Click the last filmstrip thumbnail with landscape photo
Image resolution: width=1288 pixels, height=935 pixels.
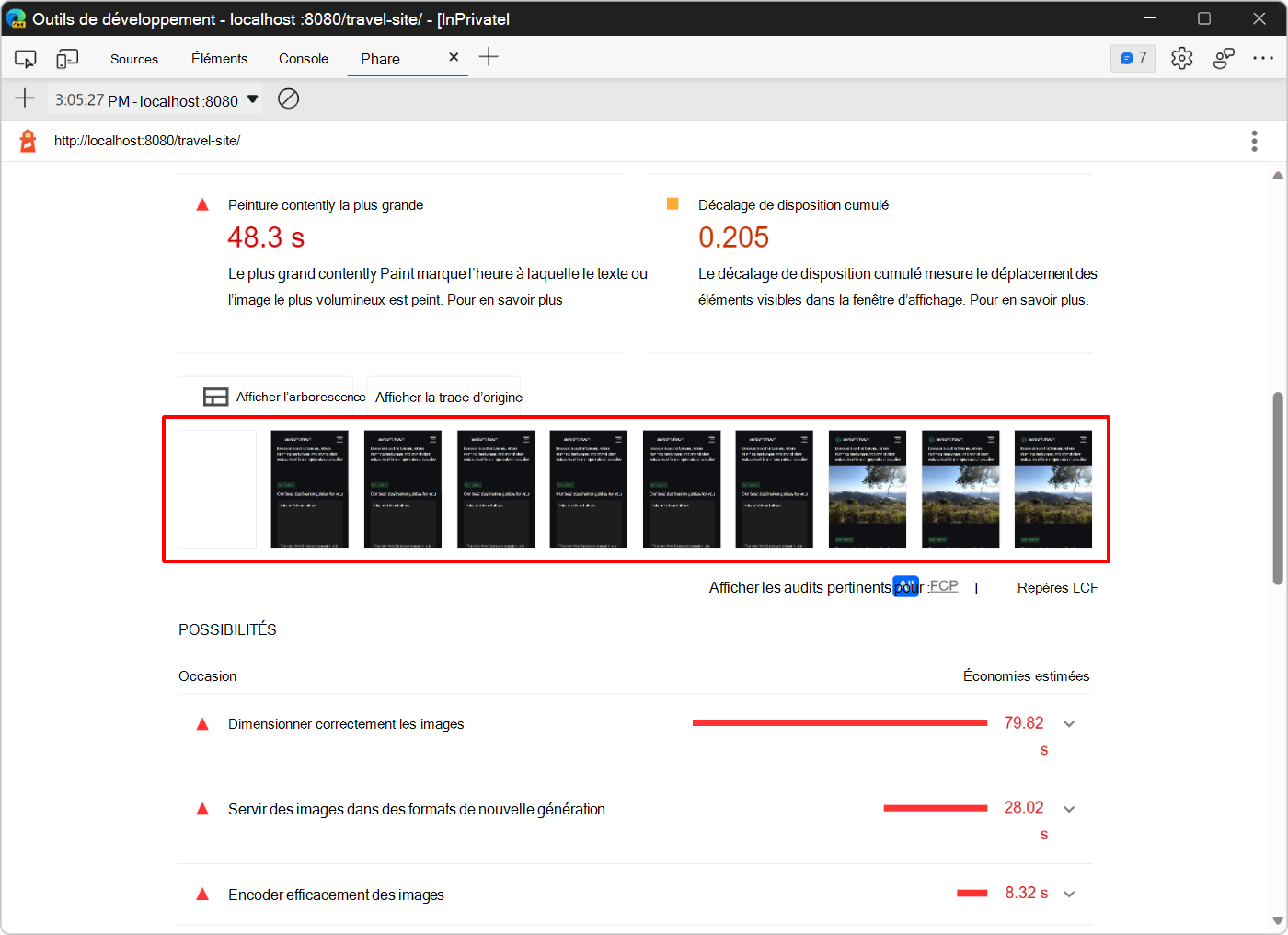[x=1053, y=490]
